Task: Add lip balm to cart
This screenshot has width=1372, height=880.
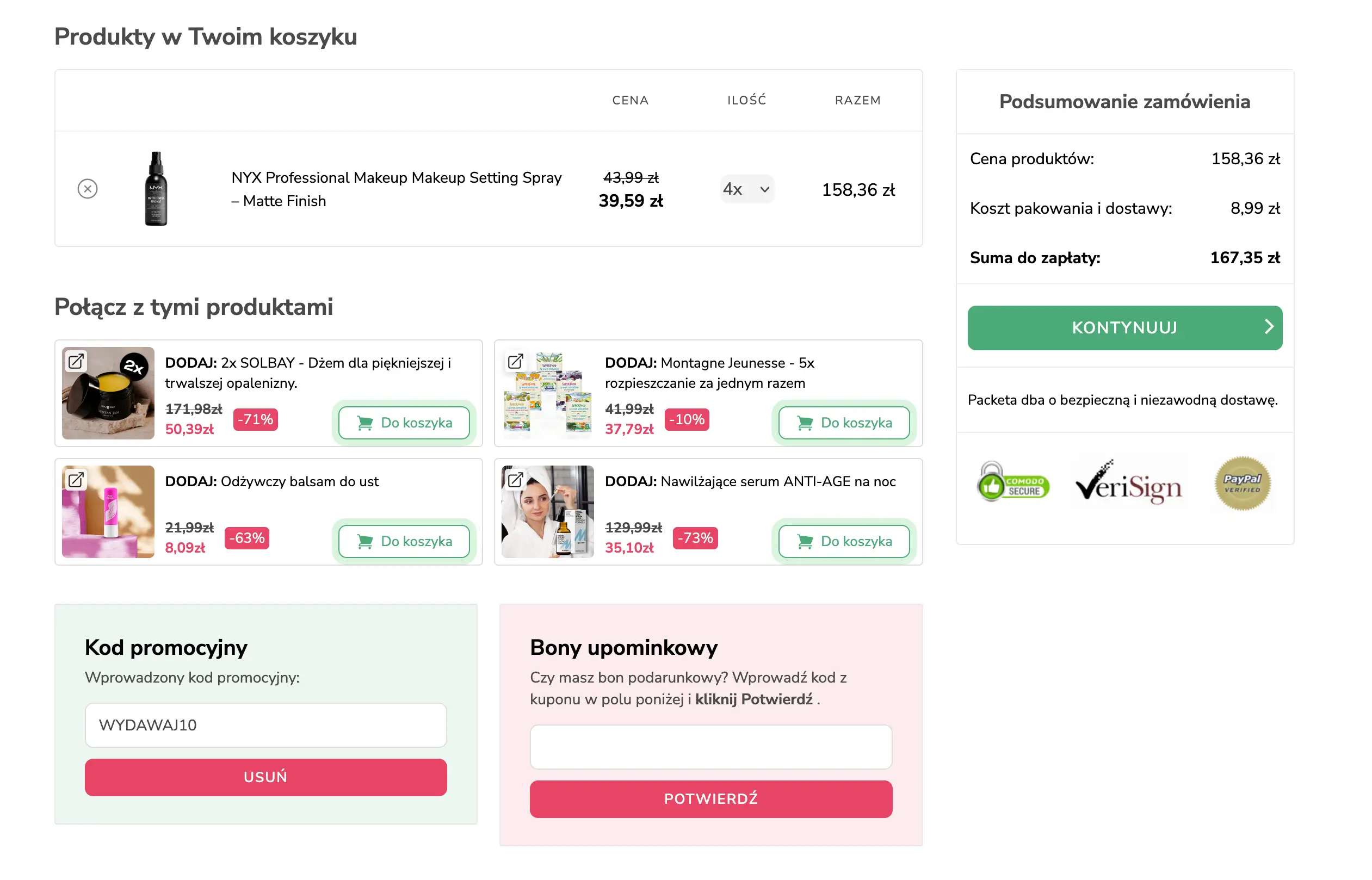Action: [x=404, y=541]
